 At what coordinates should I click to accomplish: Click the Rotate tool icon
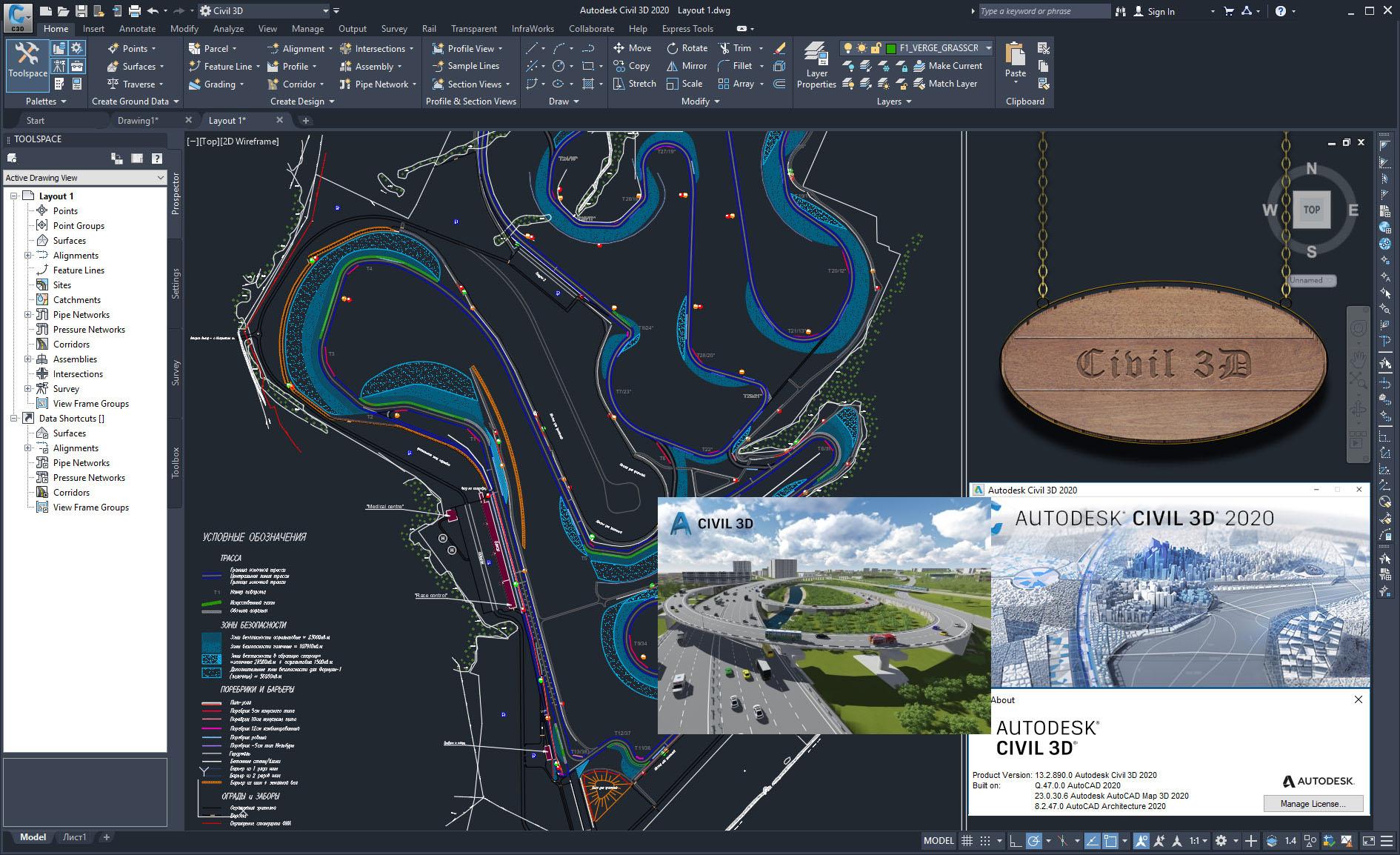[673, 48]
